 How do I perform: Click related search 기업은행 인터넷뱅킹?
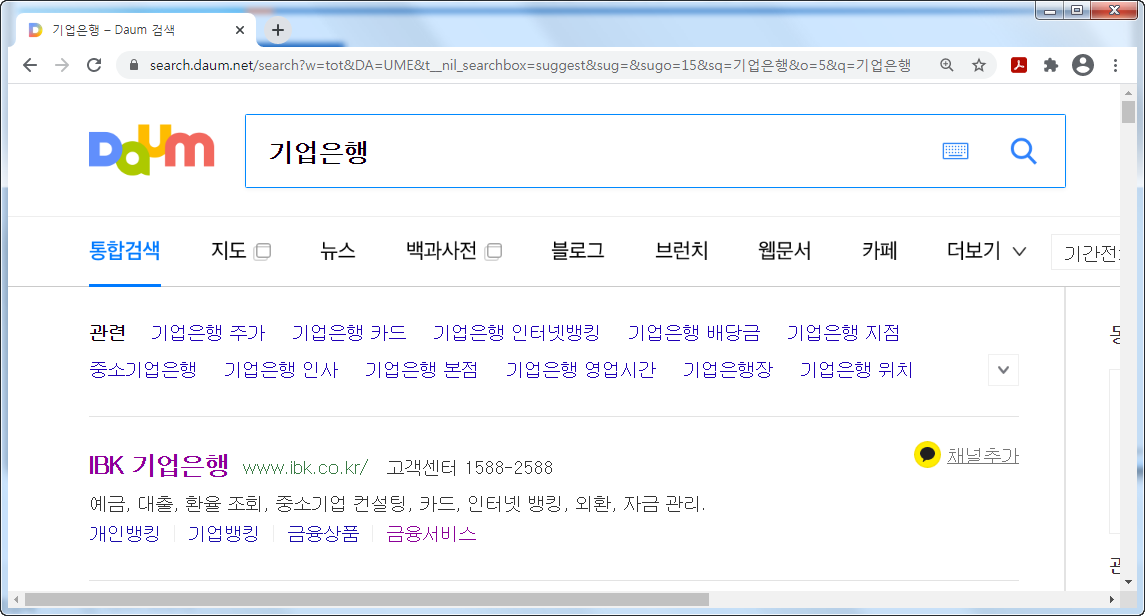click(x=516, y=333)
